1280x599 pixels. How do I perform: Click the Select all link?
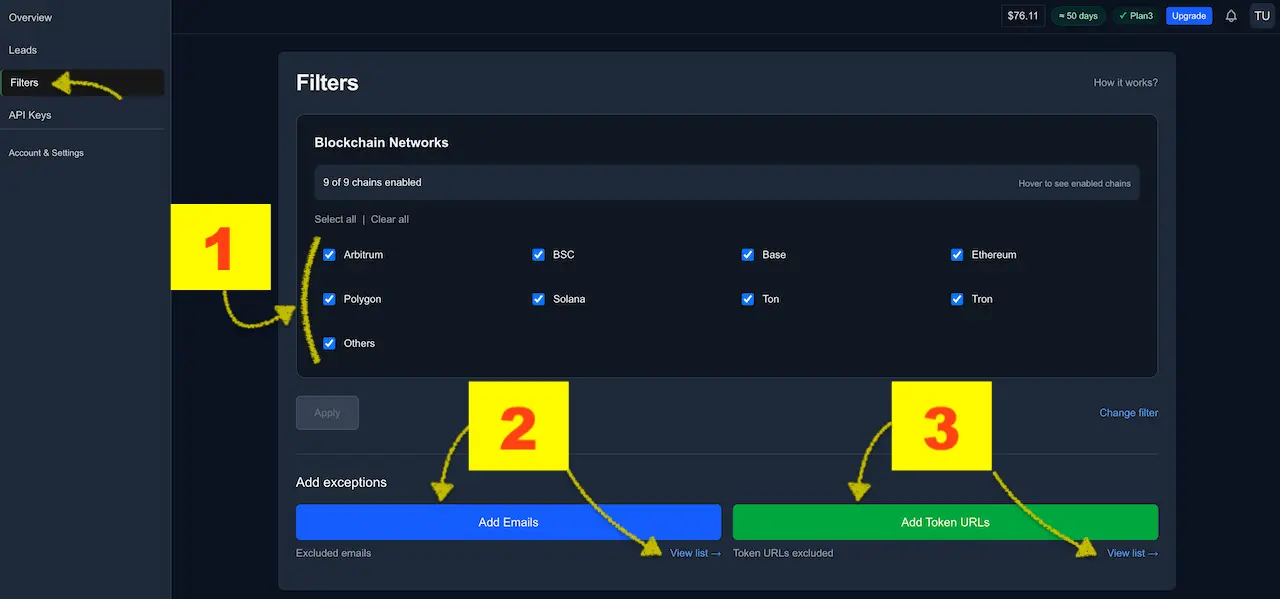(x=335, y=218)
